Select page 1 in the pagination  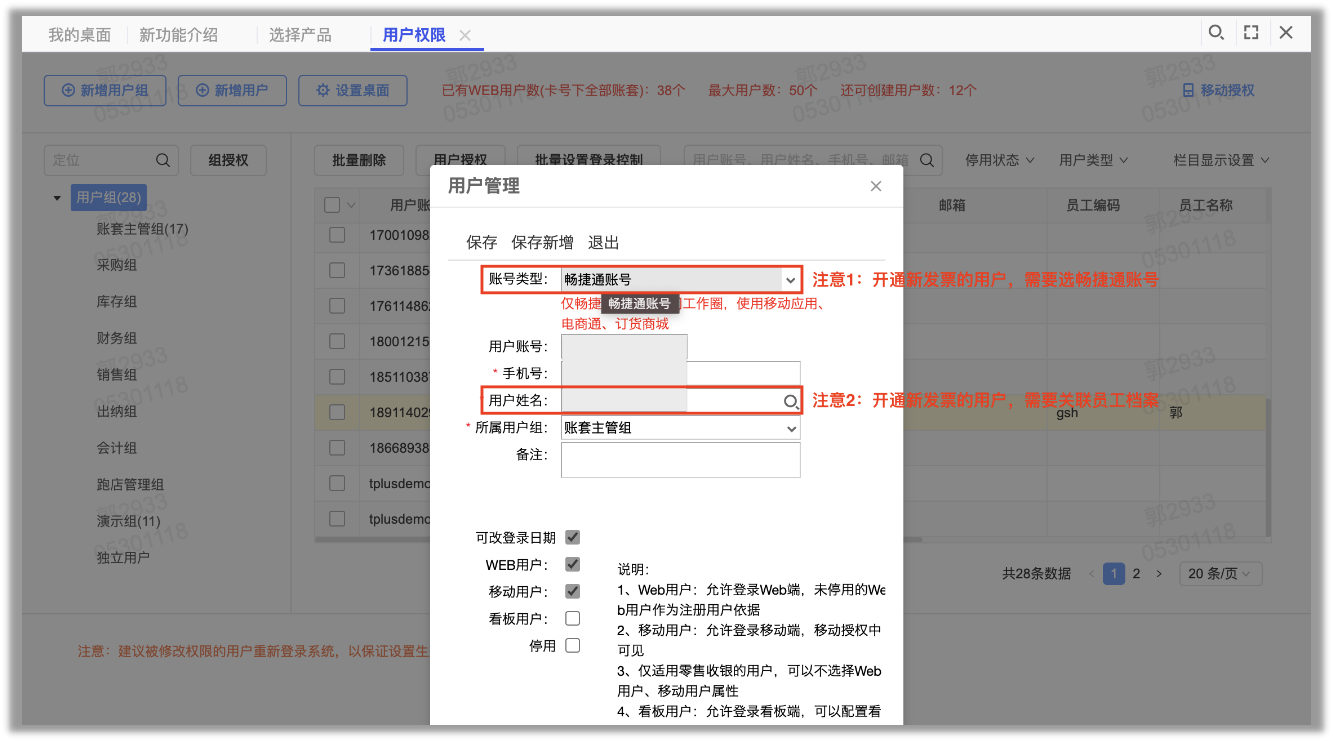point(1114,574)
